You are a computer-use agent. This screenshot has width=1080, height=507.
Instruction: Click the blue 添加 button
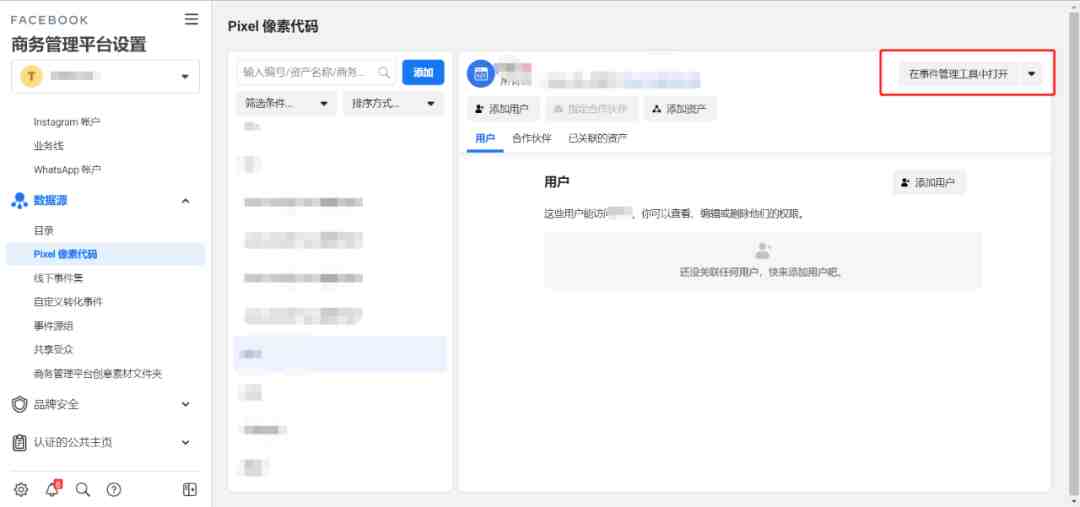(x=423, y=72)
